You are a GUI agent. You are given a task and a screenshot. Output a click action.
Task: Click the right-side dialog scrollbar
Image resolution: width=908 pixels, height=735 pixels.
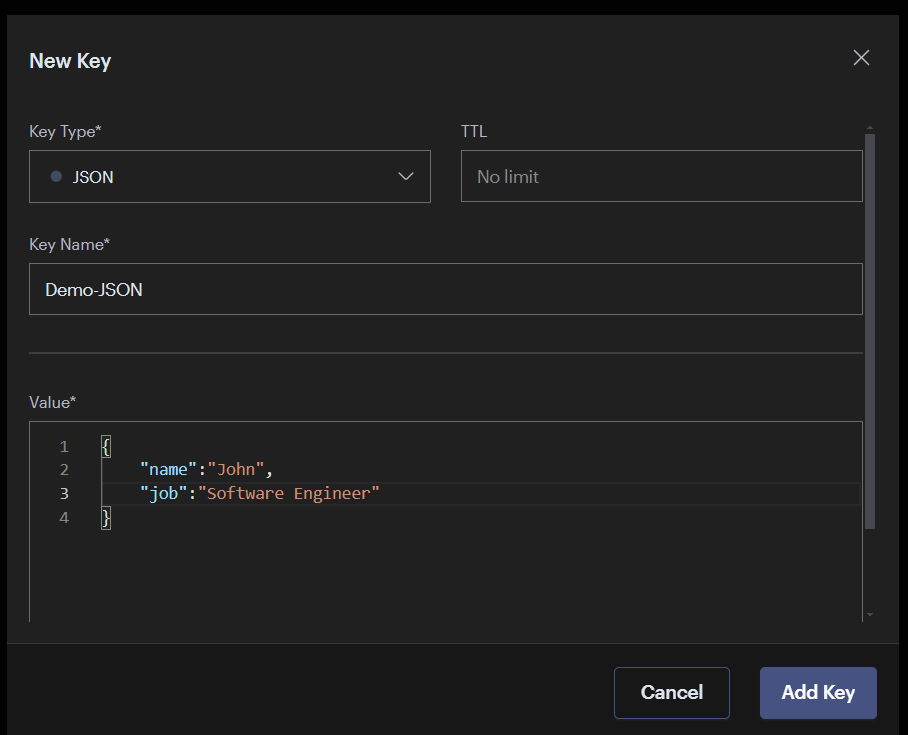click(868, 300)
